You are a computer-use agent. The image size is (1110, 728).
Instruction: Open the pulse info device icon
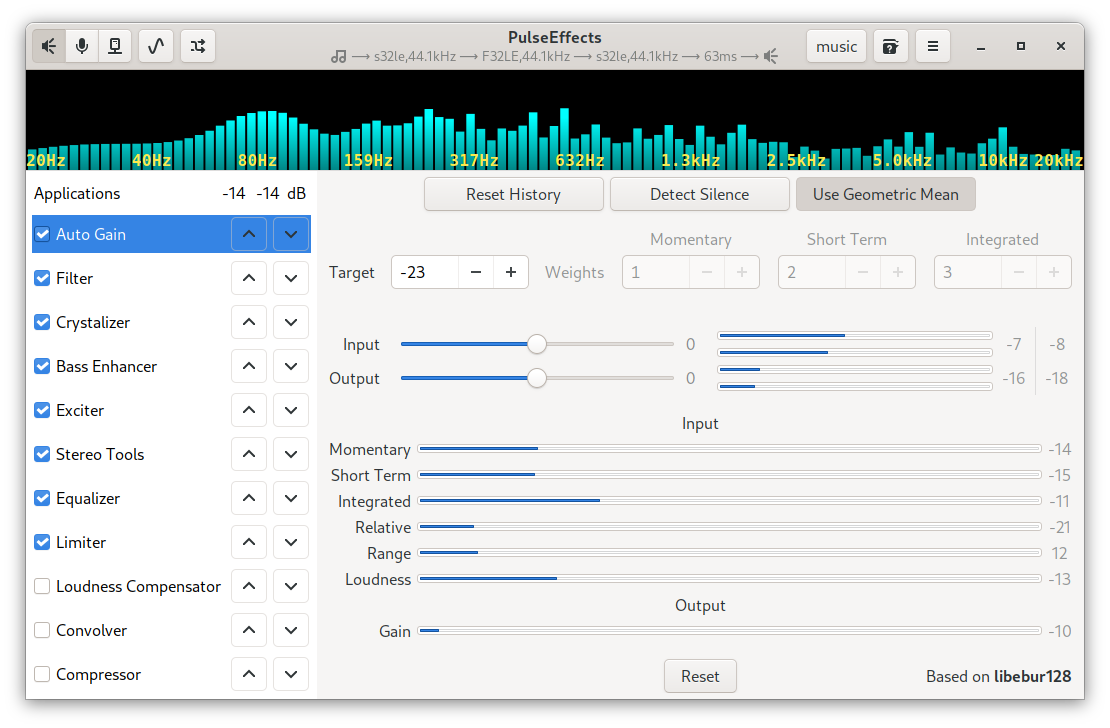115,47
